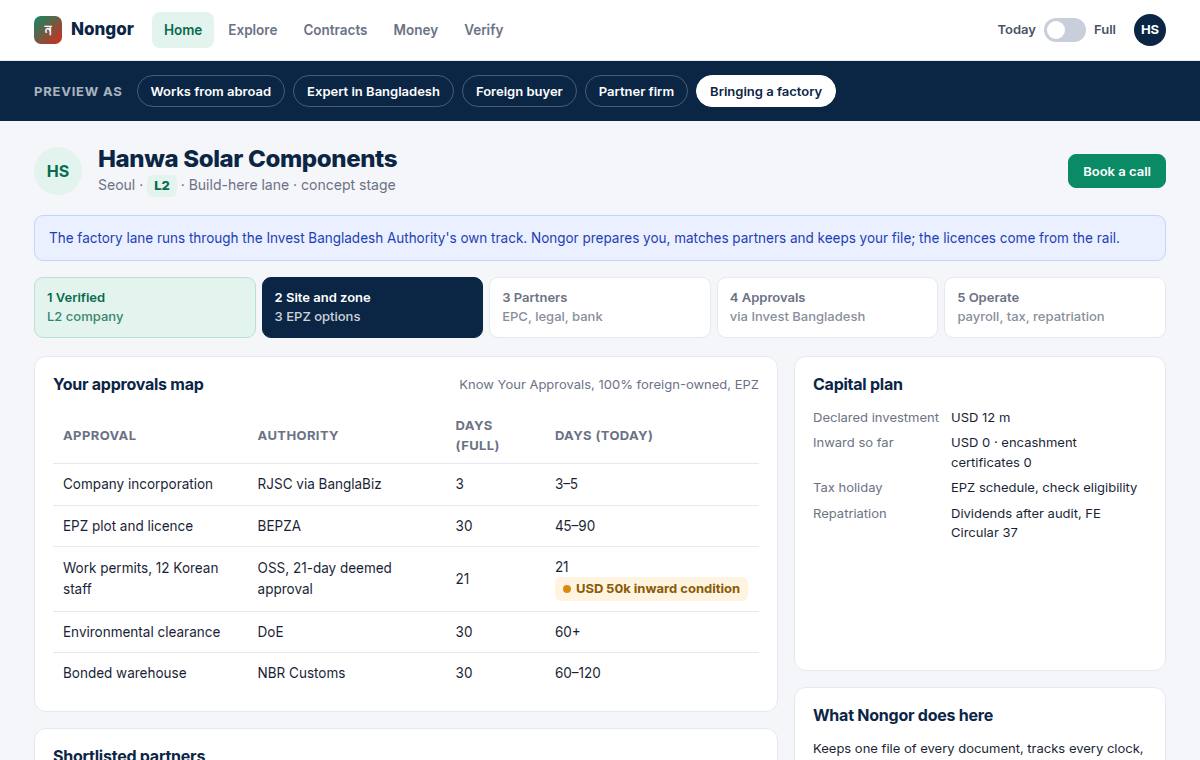Open the Contracts section
Screen dimensions: 1200x760
[335, 30]
